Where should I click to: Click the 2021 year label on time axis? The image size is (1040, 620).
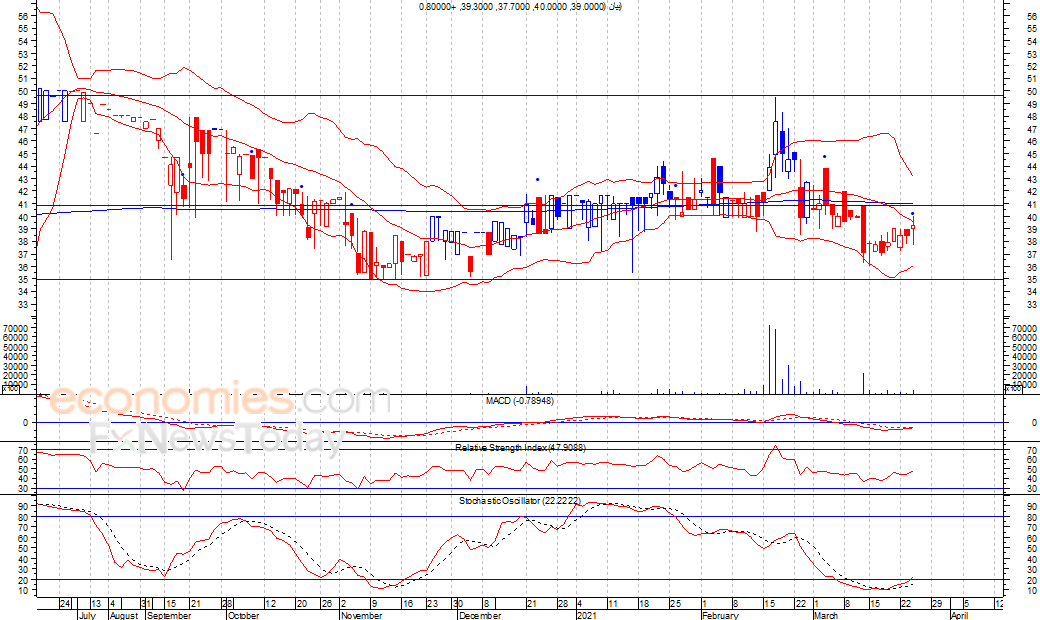(588, 616)
